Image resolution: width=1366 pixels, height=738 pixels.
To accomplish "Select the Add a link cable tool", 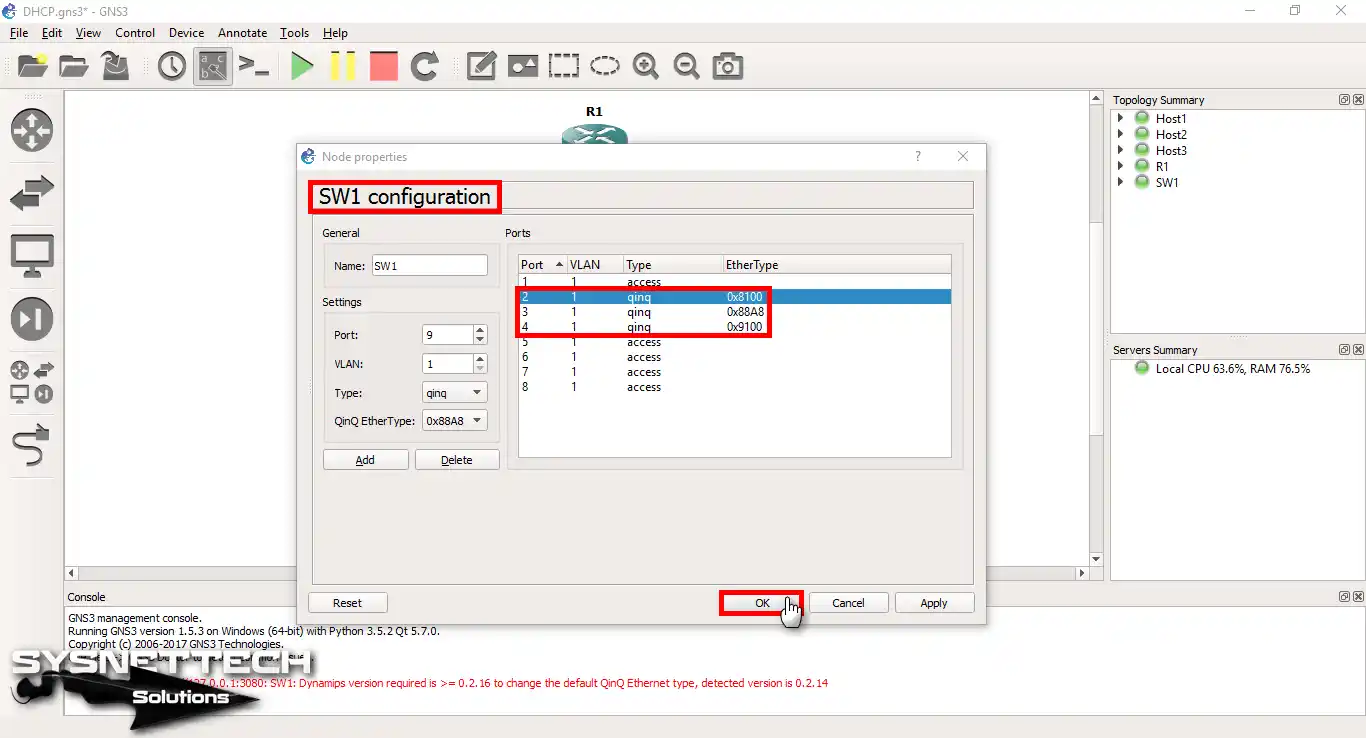I will (x=31, y=446).
